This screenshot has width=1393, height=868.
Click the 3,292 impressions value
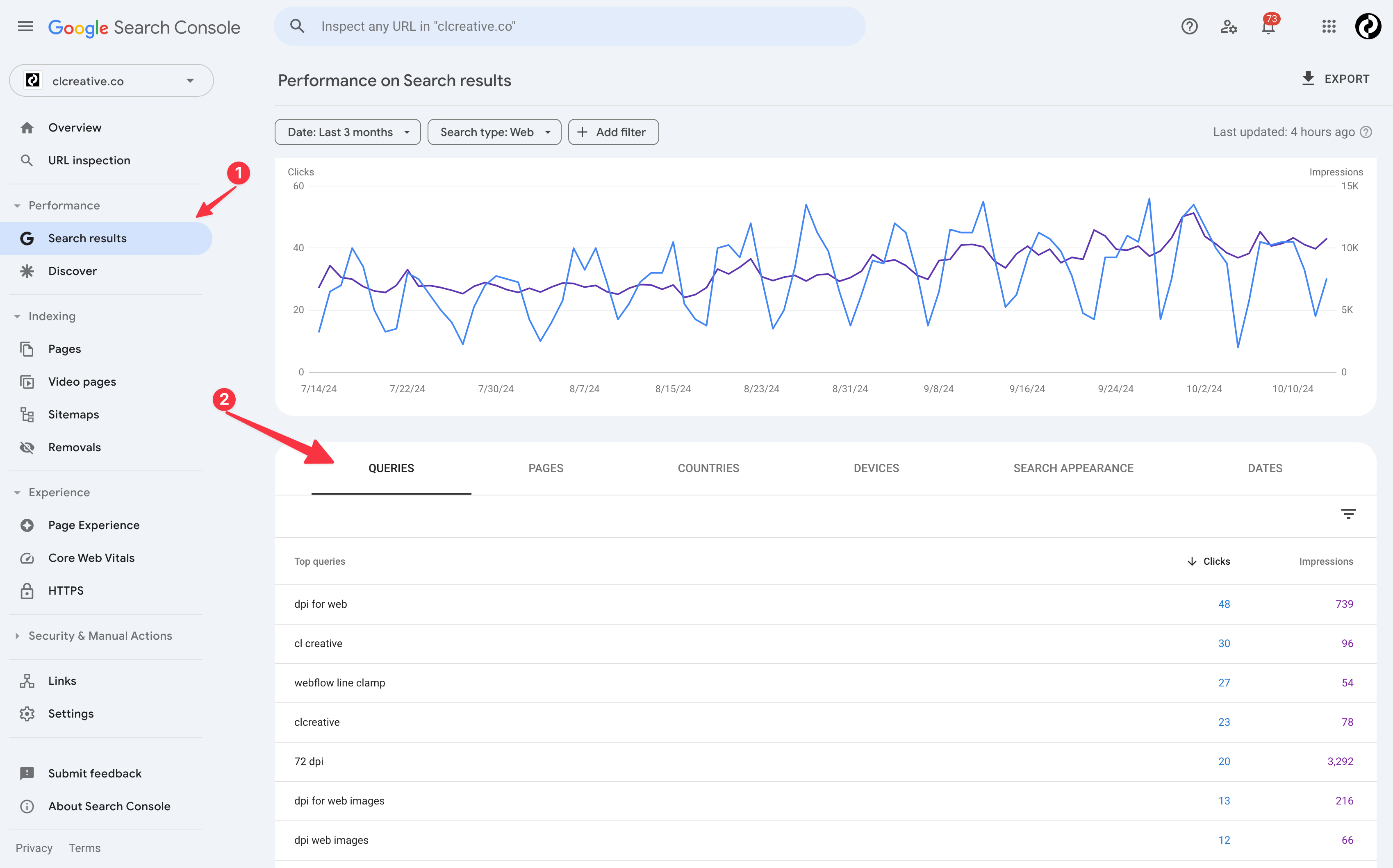(x=1340, y=762)
